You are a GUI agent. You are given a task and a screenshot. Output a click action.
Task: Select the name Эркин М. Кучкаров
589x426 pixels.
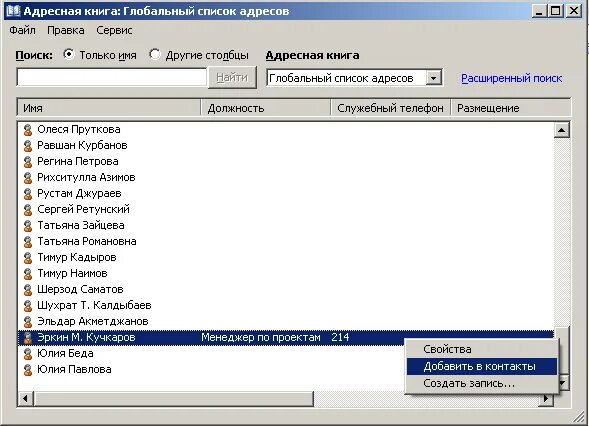86,338
